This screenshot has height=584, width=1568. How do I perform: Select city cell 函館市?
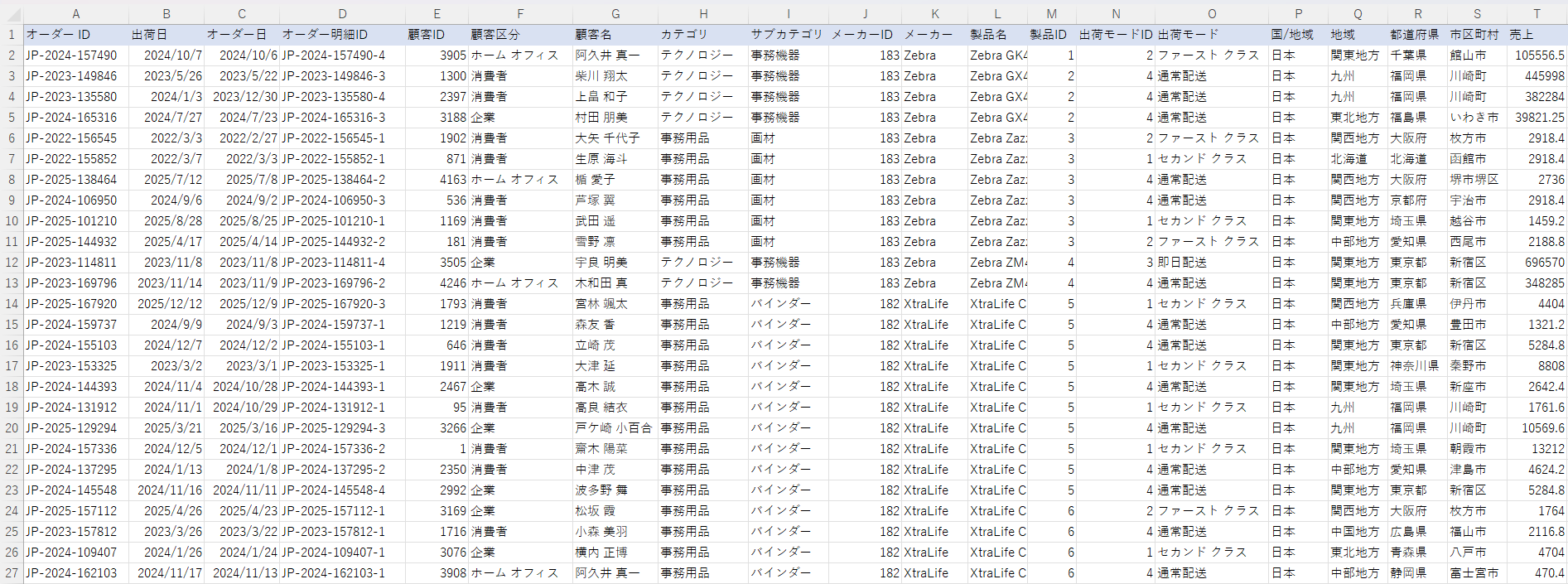click(x=1477, y=158)
